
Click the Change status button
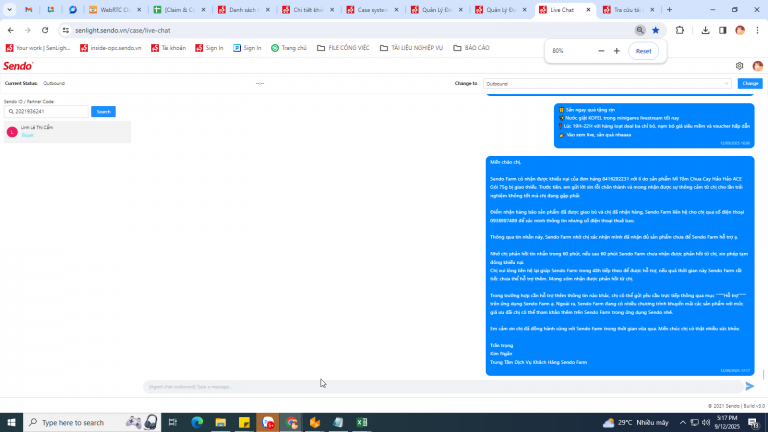tap(750, 84)
